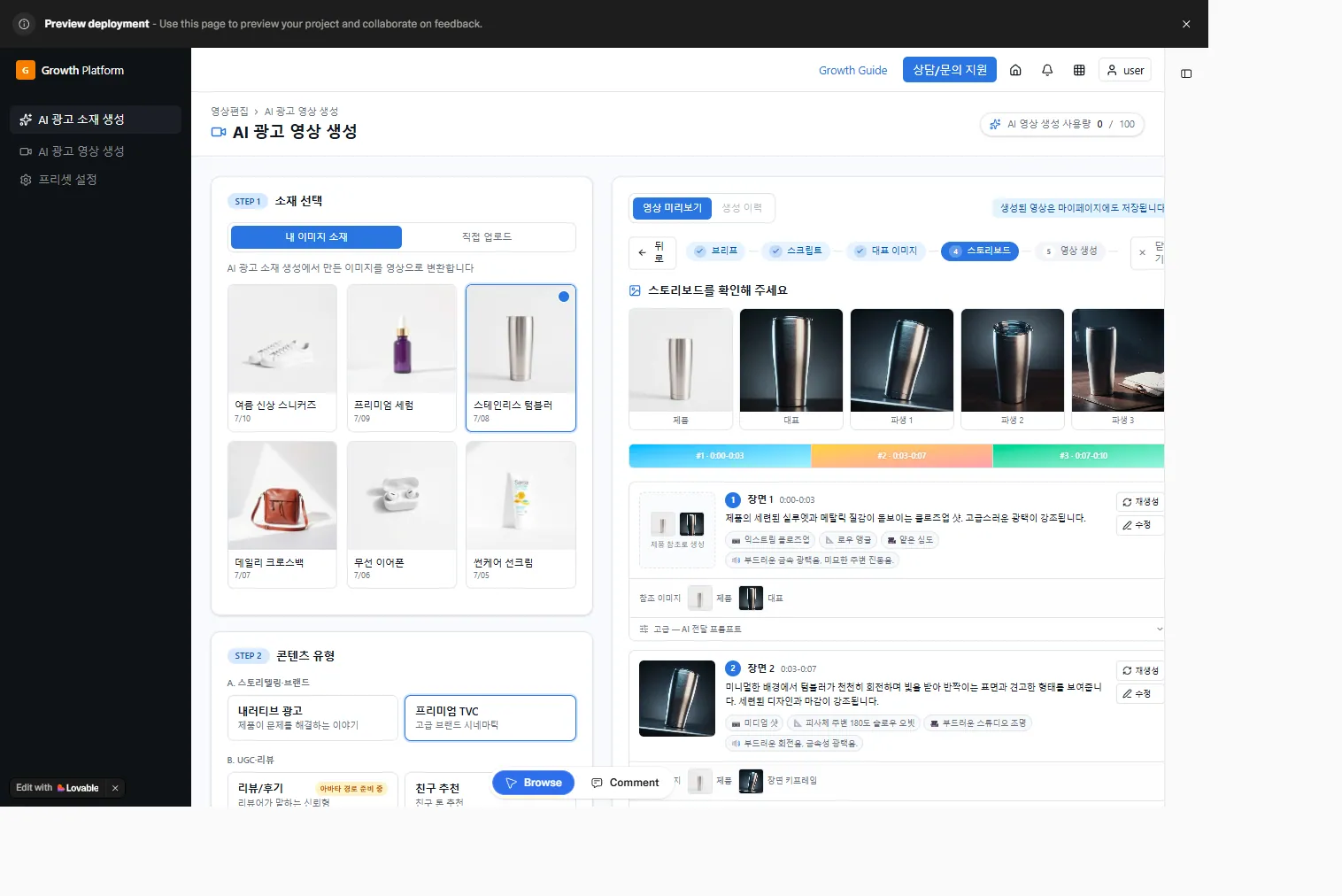Expand the 고급 — AI 전달 프롬프트 section
Screen dimensions: 1342x896
click(x=897, y=629)
